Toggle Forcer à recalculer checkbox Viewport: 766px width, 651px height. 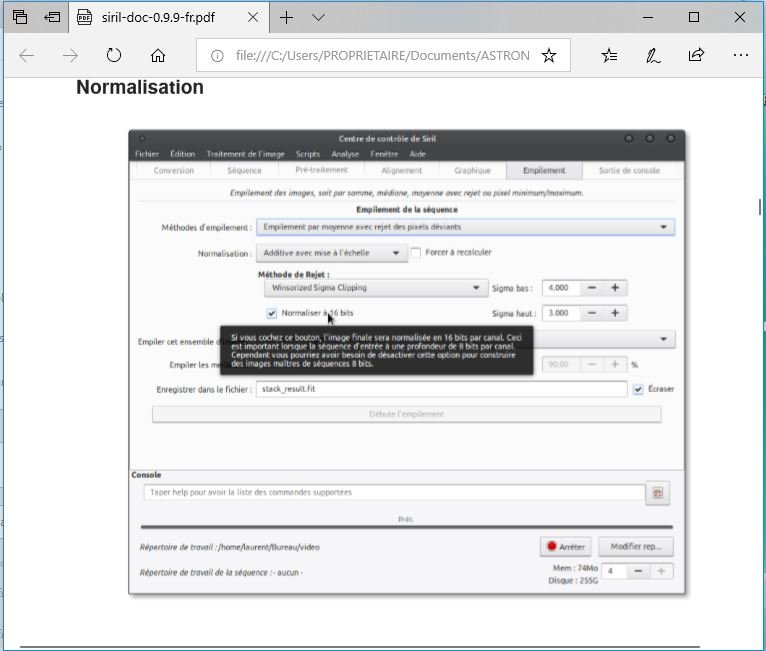click(x=416, y=252)
